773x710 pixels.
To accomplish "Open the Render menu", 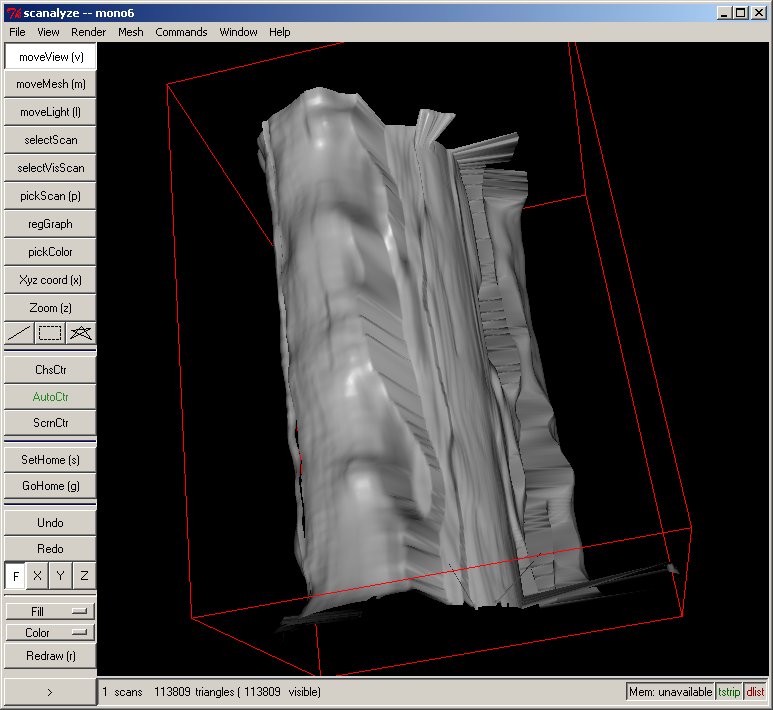I will 88,32.
